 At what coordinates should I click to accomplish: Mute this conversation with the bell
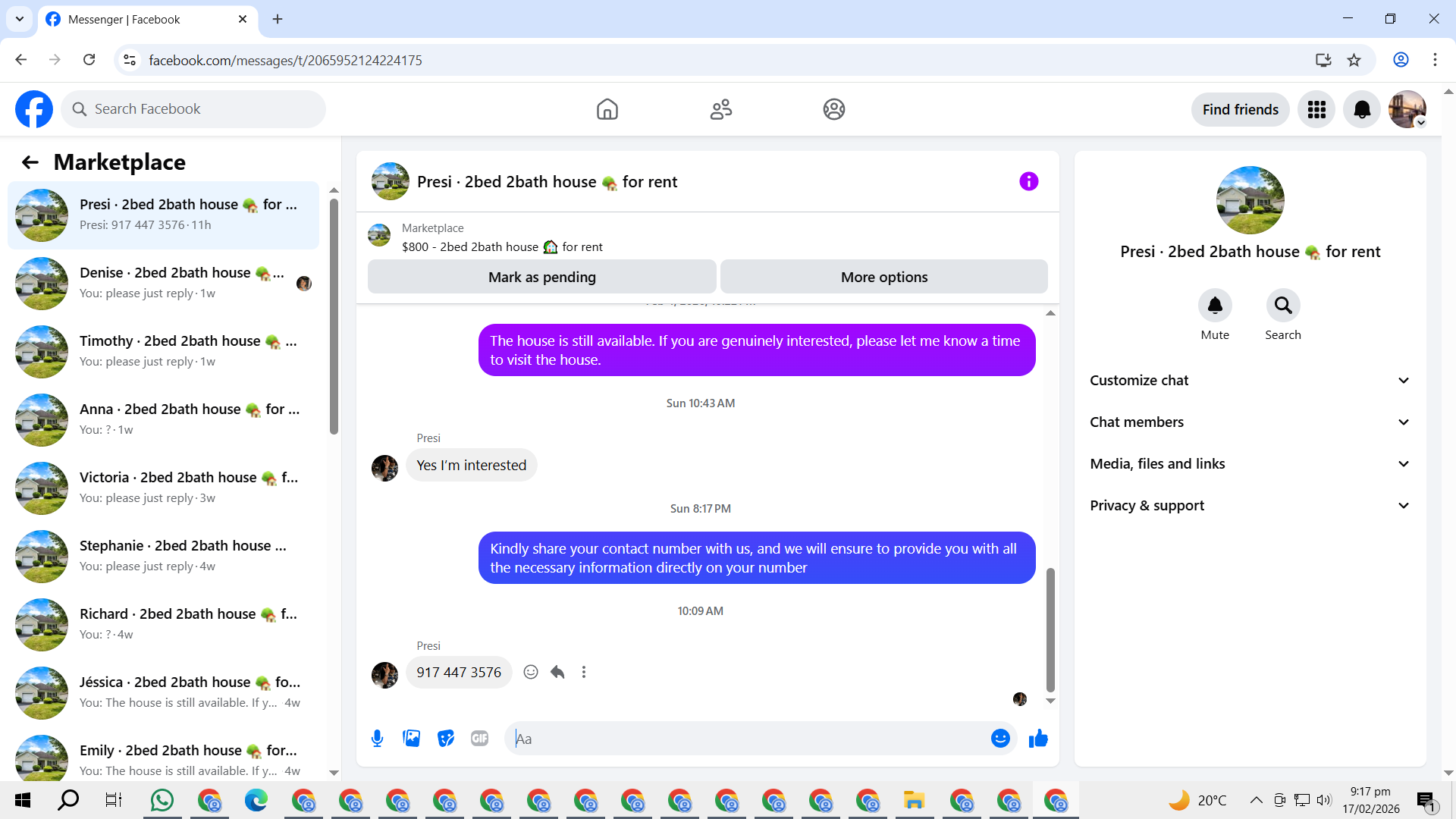click(x=1214, y=306)
